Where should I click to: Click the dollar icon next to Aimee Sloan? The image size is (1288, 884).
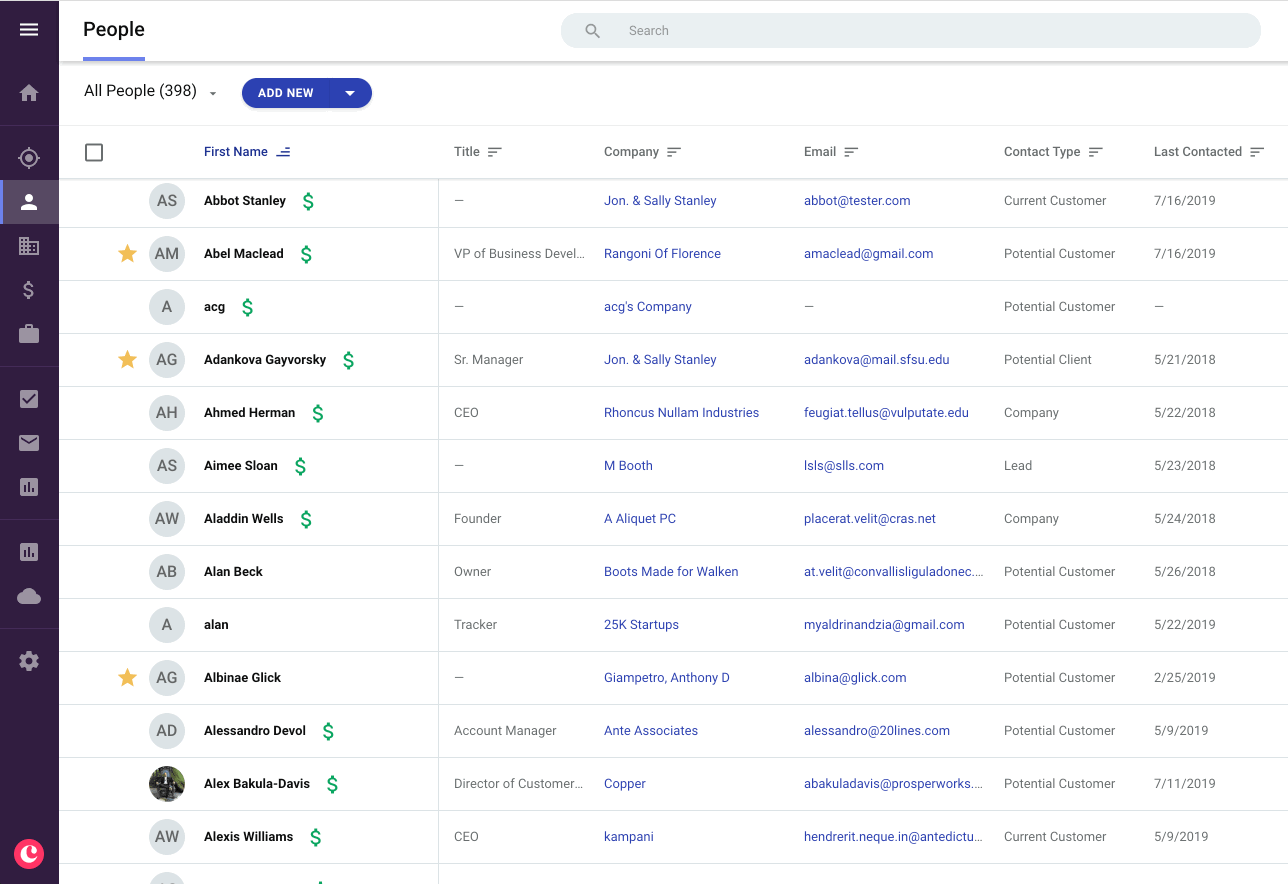(x=300, y=466)
